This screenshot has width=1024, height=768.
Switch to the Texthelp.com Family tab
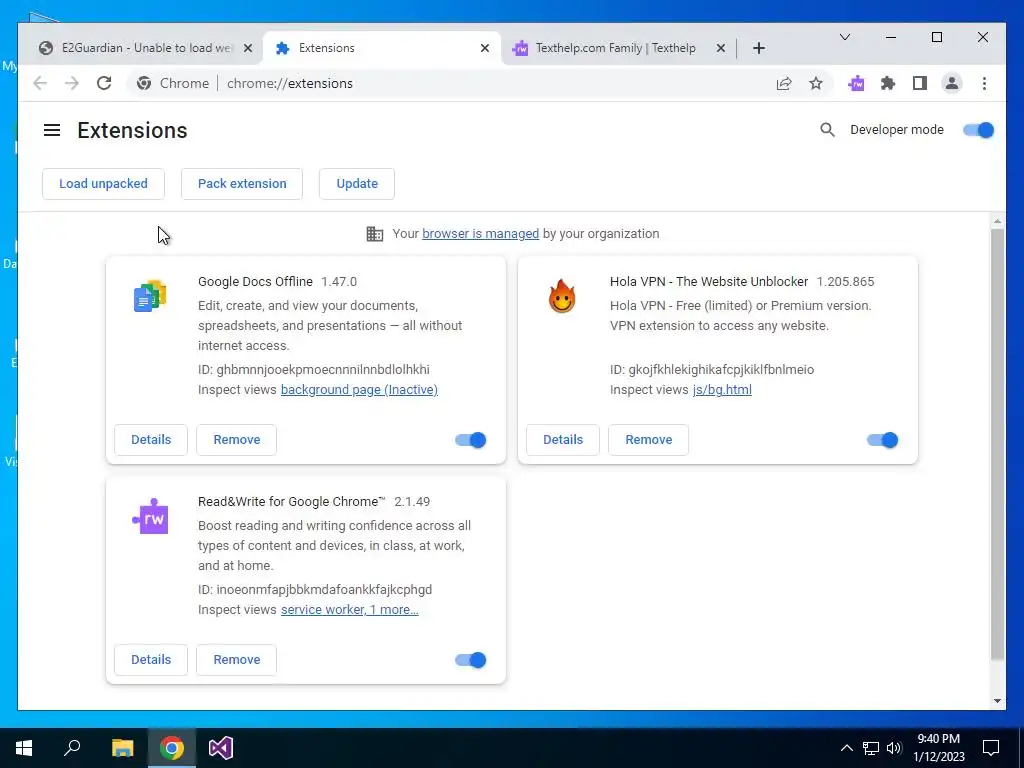pyautogui.click(x=616, y=48)
